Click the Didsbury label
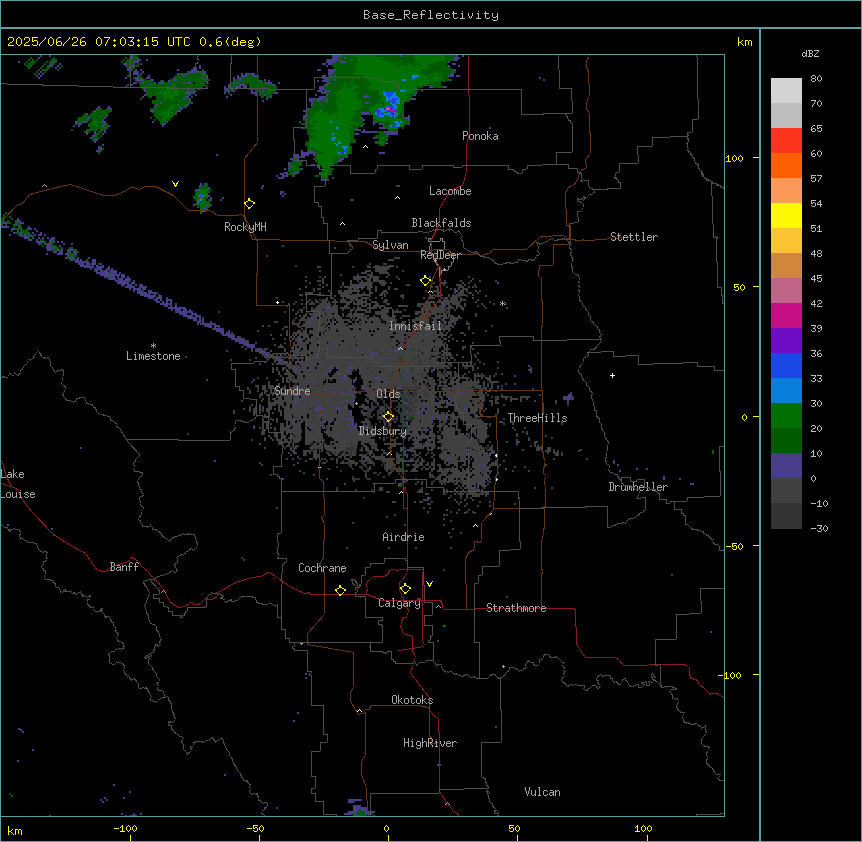 point(383,431)
